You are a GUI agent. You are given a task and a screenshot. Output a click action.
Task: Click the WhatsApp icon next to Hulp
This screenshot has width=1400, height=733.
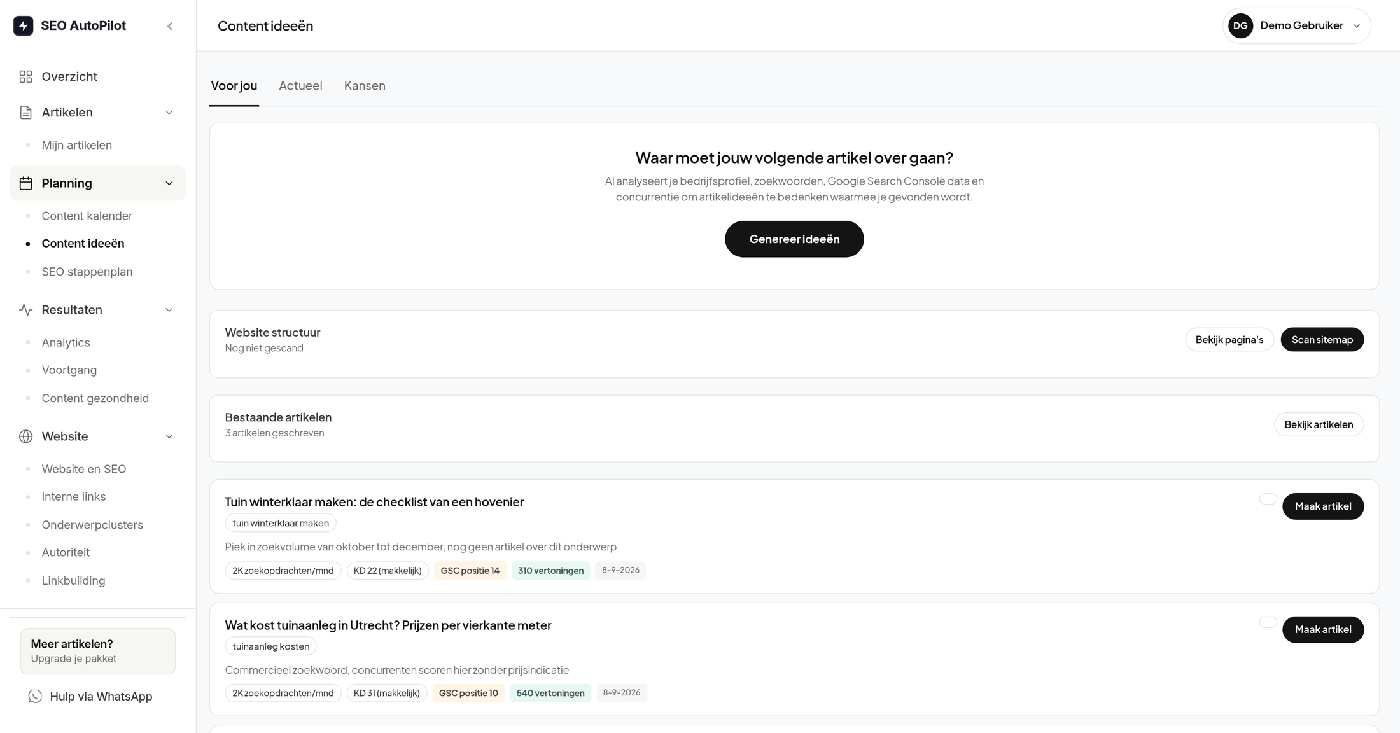(x=36, y=697)
